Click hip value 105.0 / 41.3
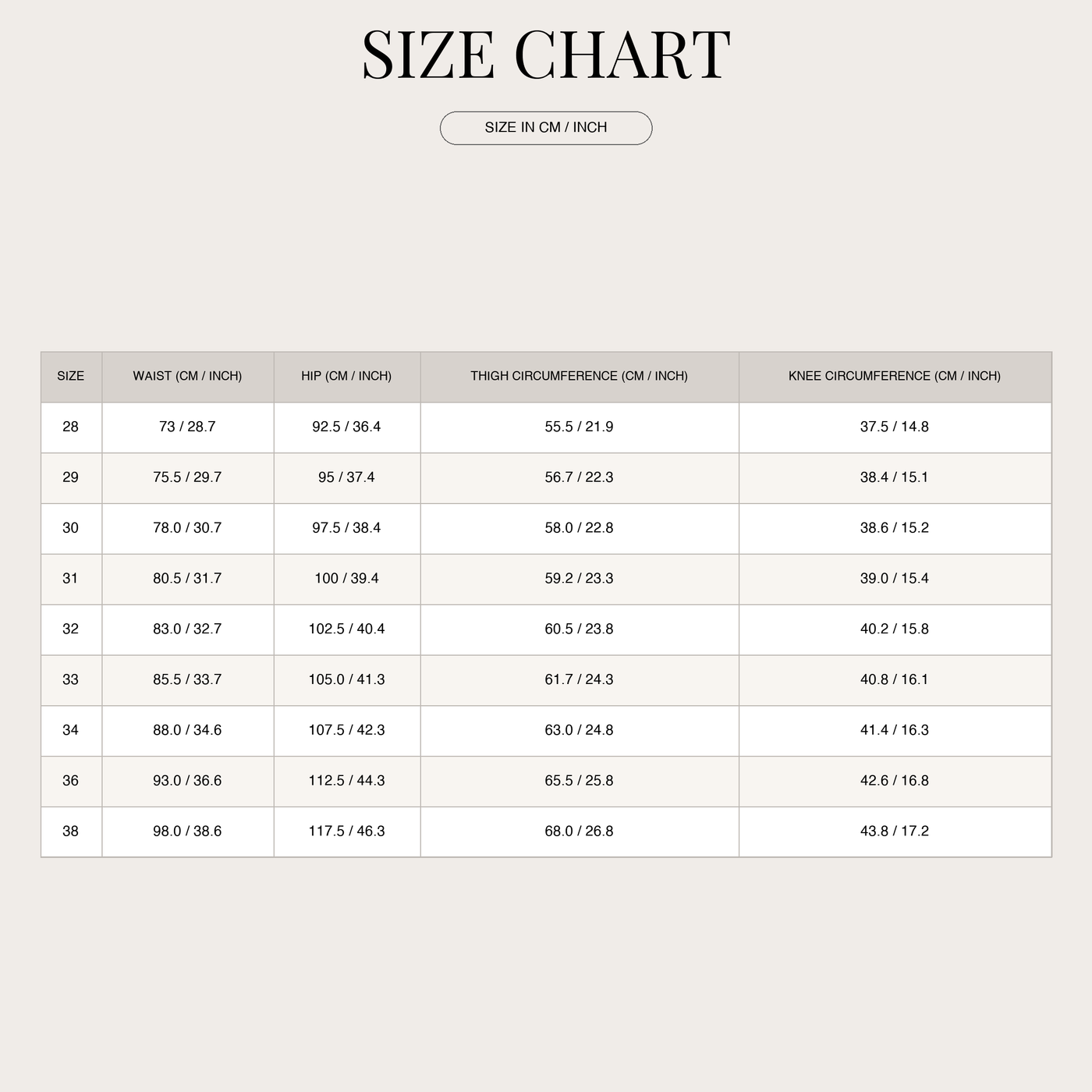The width and height of the screenshot is (1092, 1092). (346, 679)
